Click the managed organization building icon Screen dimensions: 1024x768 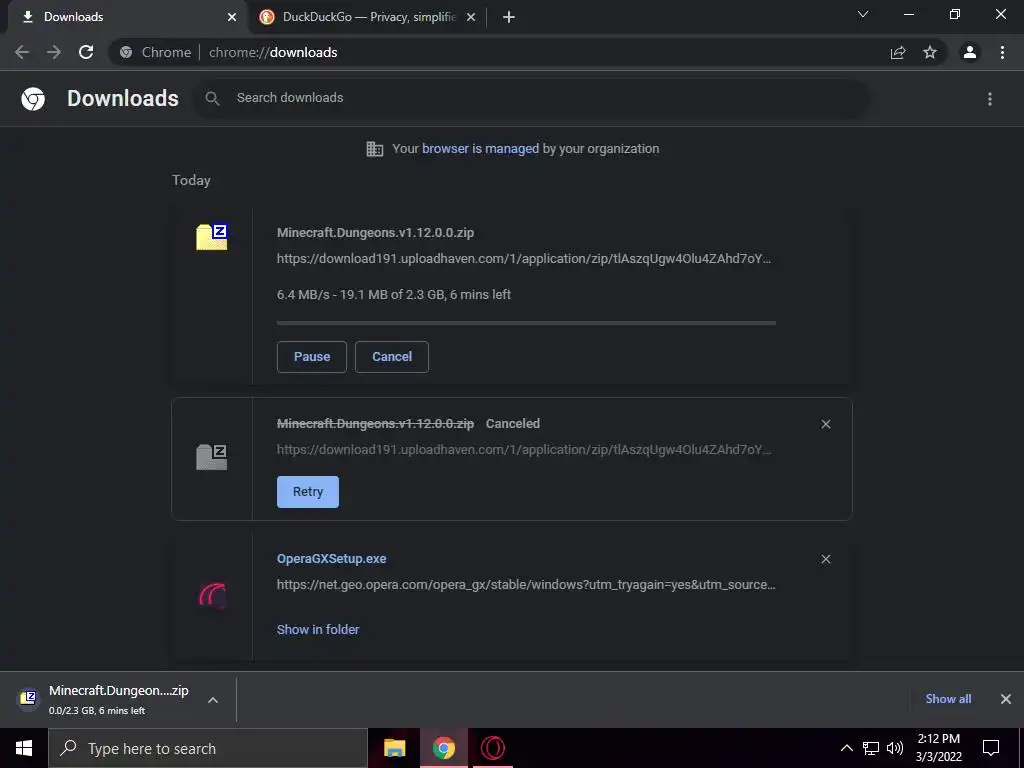(x=375, y=149)
